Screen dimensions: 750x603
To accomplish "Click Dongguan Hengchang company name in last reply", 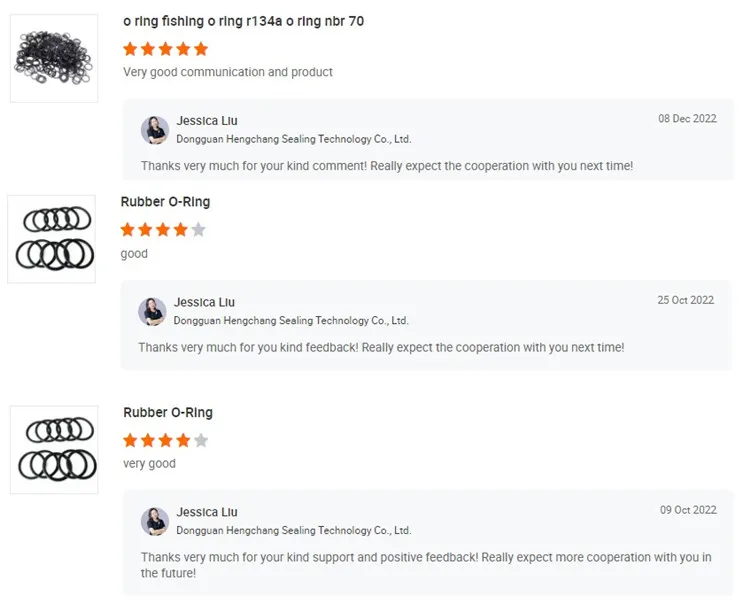I will click(293, 530).
